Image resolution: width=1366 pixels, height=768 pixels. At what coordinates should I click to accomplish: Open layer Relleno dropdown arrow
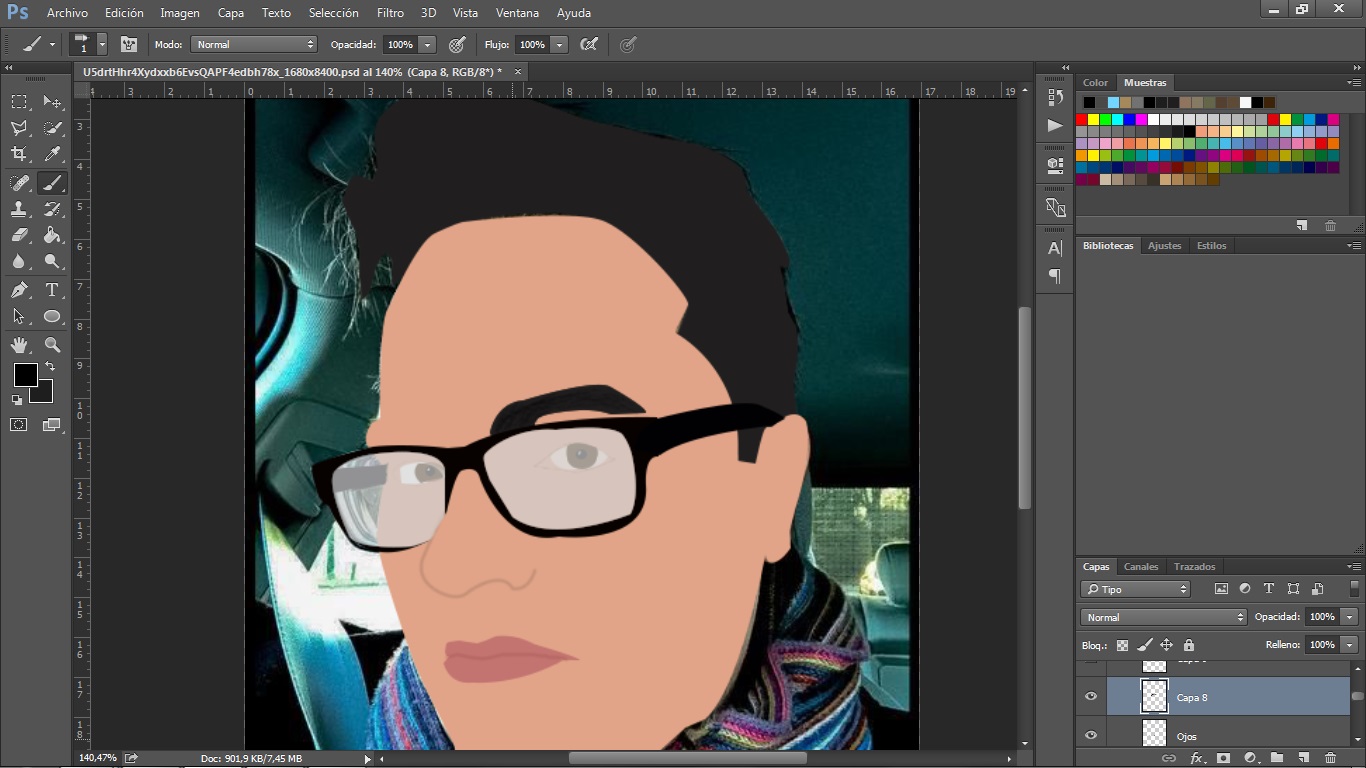click(x=1350, y=645)
